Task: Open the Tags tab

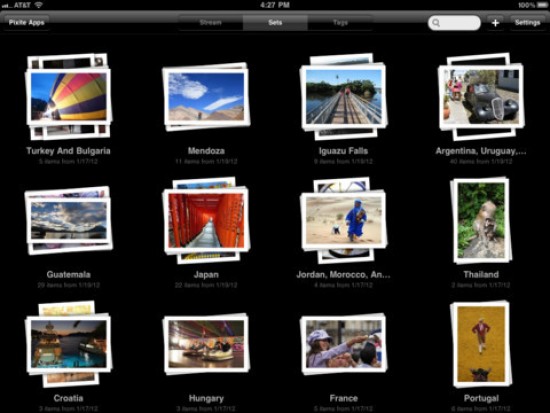Action: coord(340,22)
